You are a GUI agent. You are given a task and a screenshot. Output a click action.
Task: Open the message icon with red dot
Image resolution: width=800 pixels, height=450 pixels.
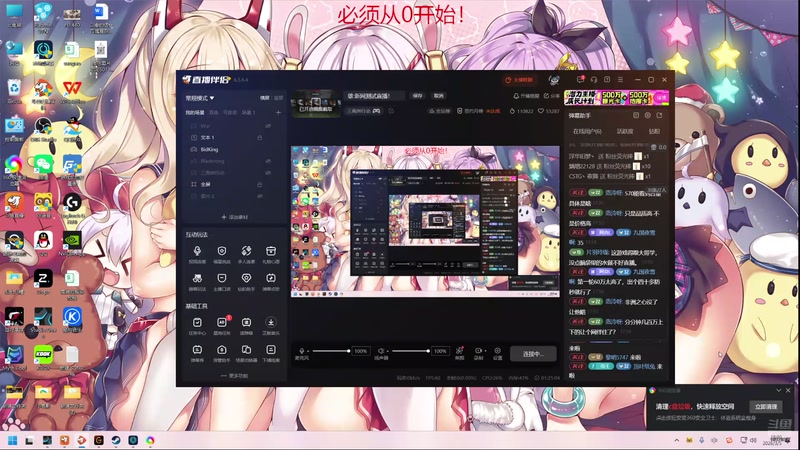[580, 80]
